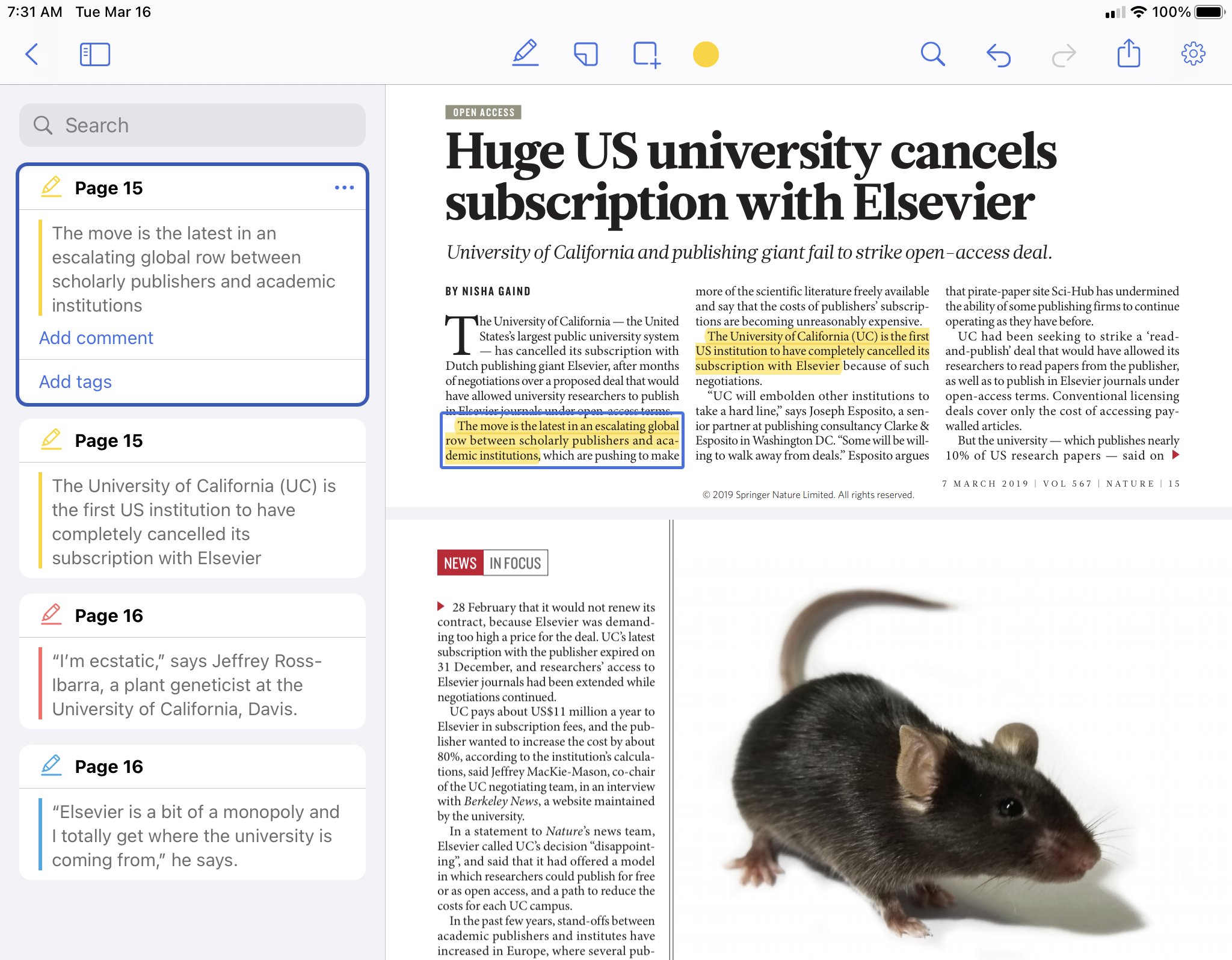This screenshot has height=960, width=1232.
Task: Open the share sheet
Action: 1129,54
